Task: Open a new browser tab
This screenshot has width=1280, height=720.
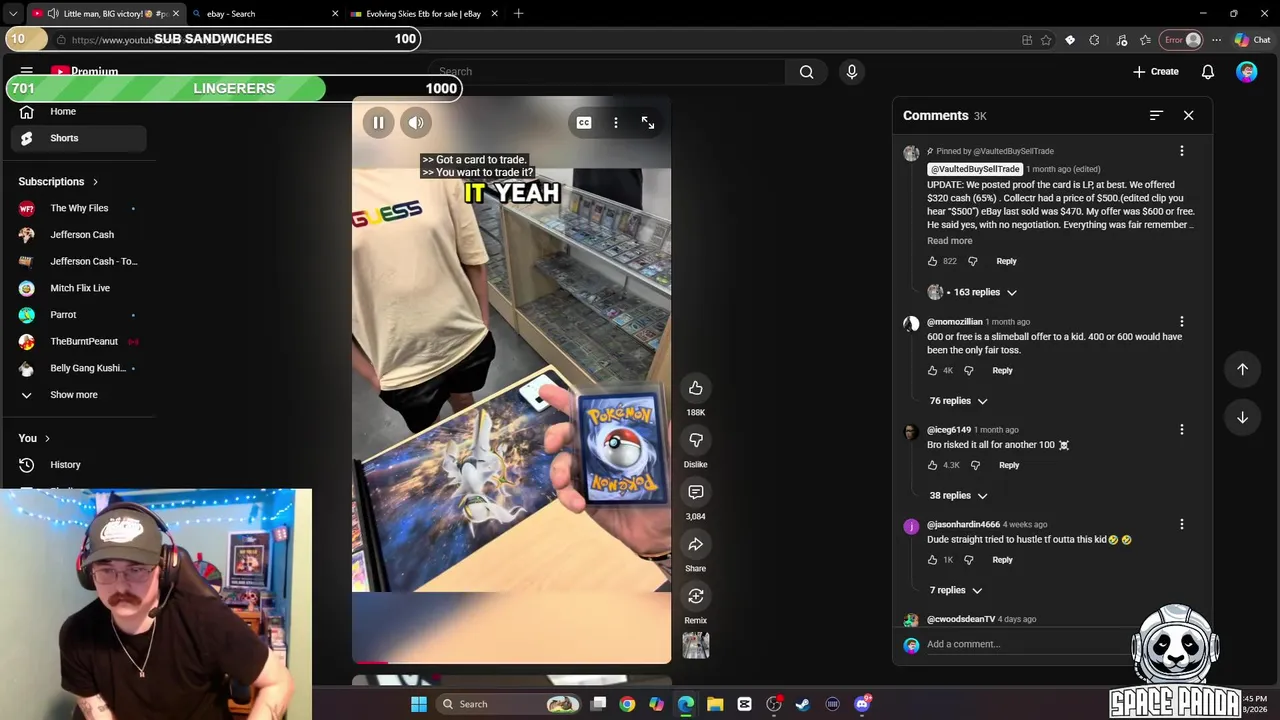Action: tap(518, 14)
